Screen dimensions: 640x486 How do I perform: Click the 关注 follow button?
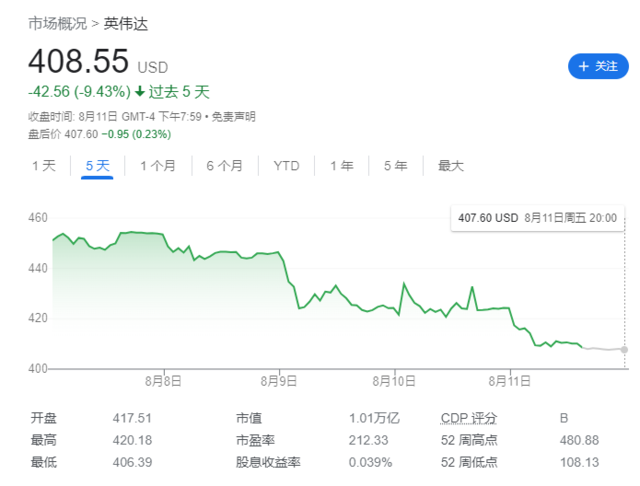tap(598, 66)
